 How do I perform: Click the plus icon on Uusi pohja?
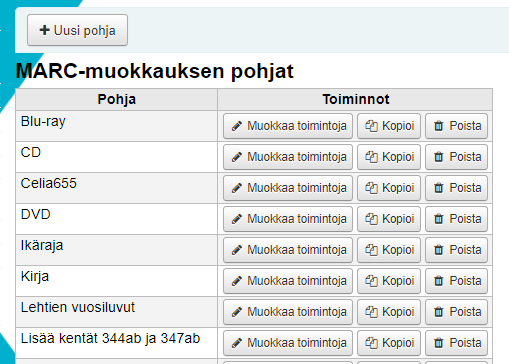click(44, 30)
